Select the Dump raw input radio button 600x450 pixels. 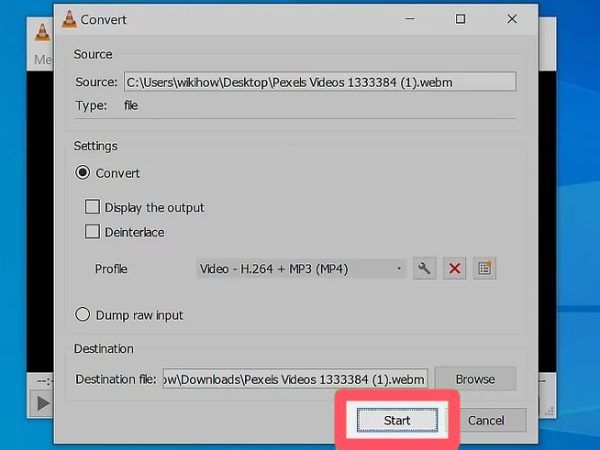[82, 315]
